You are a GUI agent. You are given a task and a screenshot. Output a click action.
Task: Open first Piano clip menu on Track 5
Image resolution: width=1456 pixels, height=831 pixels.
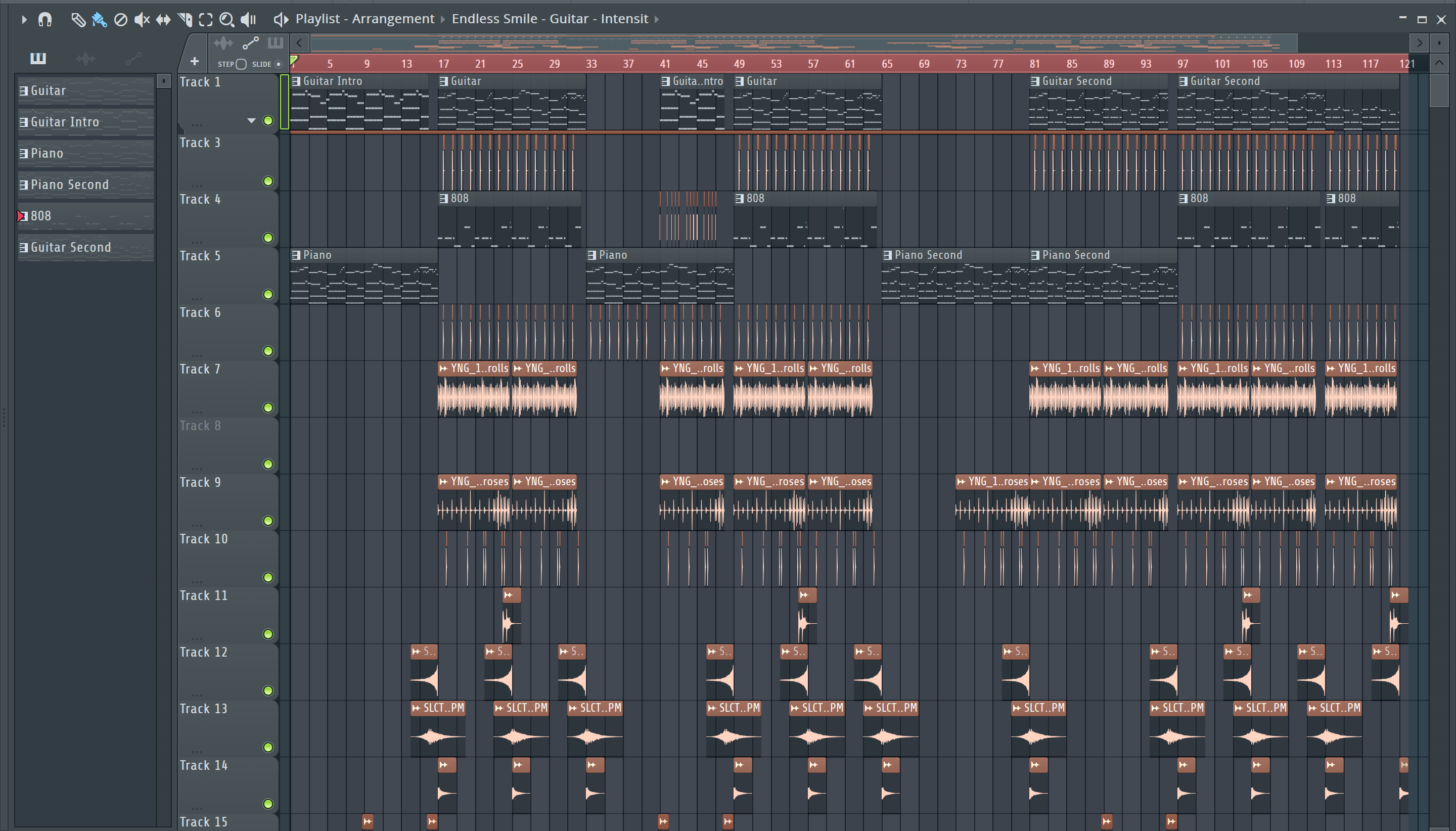pyautogui.click(x=296, y=255)
